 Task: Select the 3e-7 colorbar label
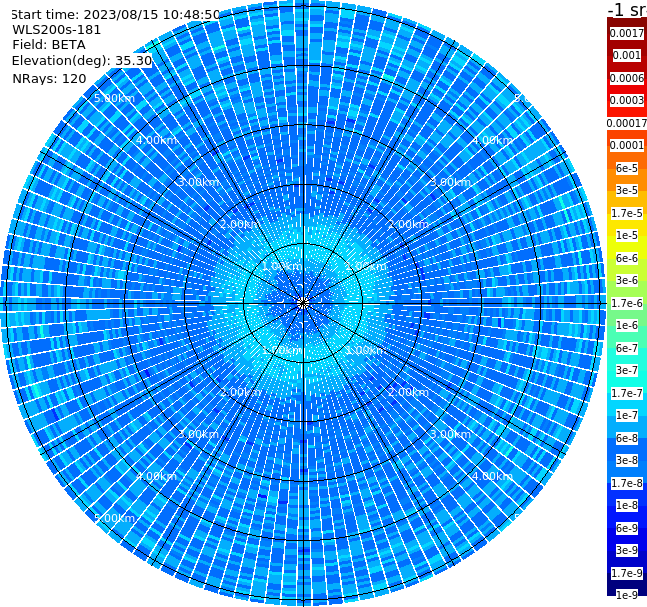(627, 370)
